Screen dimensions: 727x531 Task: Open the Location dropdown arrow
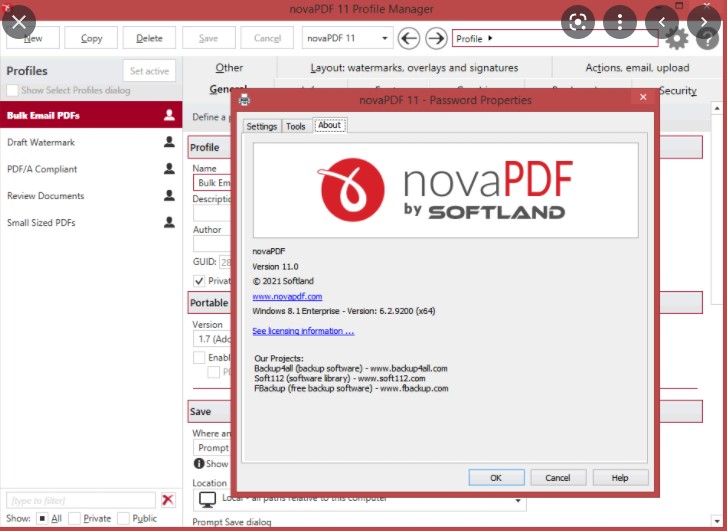pyautogui.click(x=518, y=501)
